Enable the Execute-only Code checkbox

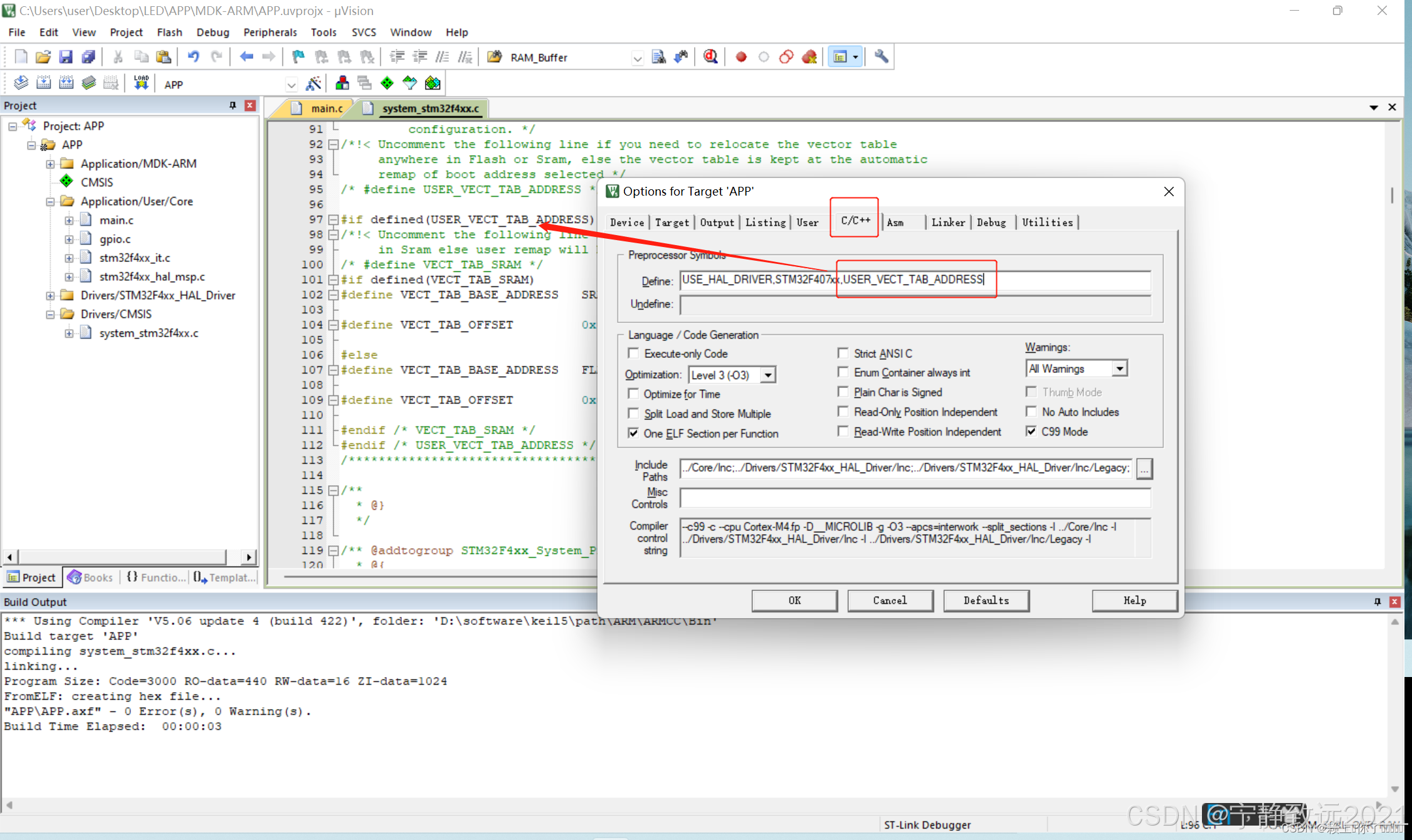point(633,354)
